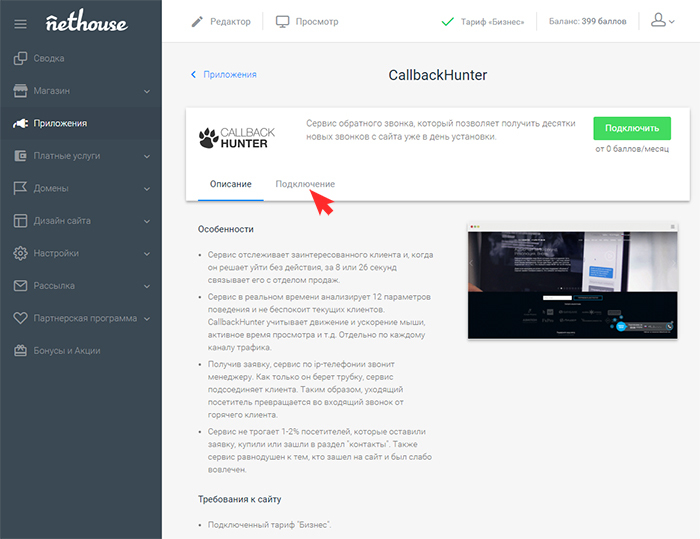Click the Особенности heading
This screenshot has width=700, height=539.
click(226, 229)
